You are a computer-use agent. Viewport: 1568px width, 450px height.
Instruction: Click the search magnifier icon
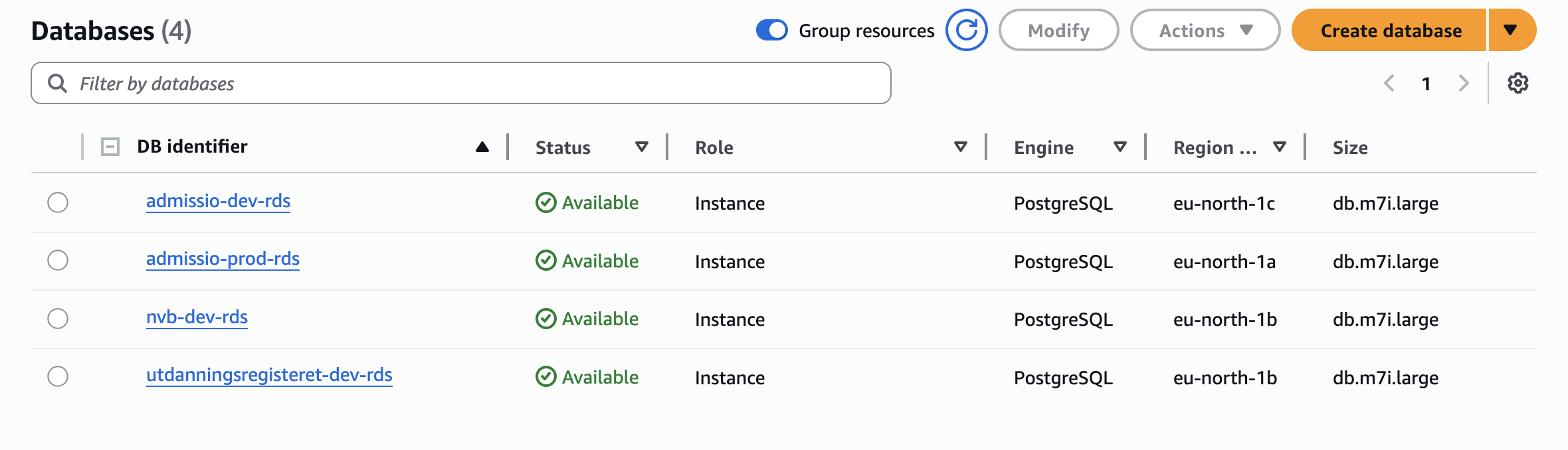(58, 84)
